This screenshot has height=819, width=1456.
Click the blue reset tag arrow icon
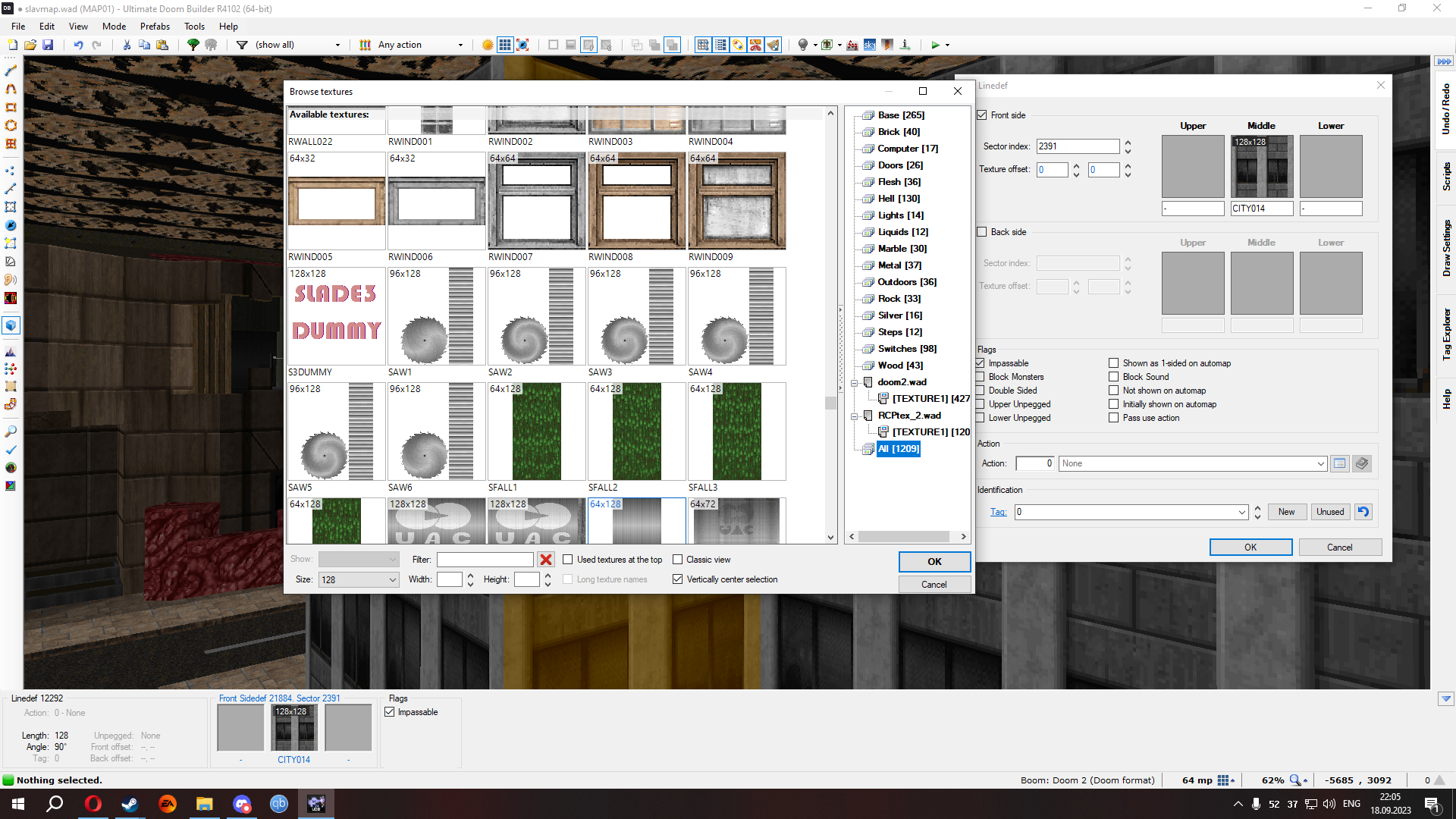pos(1363,512)
